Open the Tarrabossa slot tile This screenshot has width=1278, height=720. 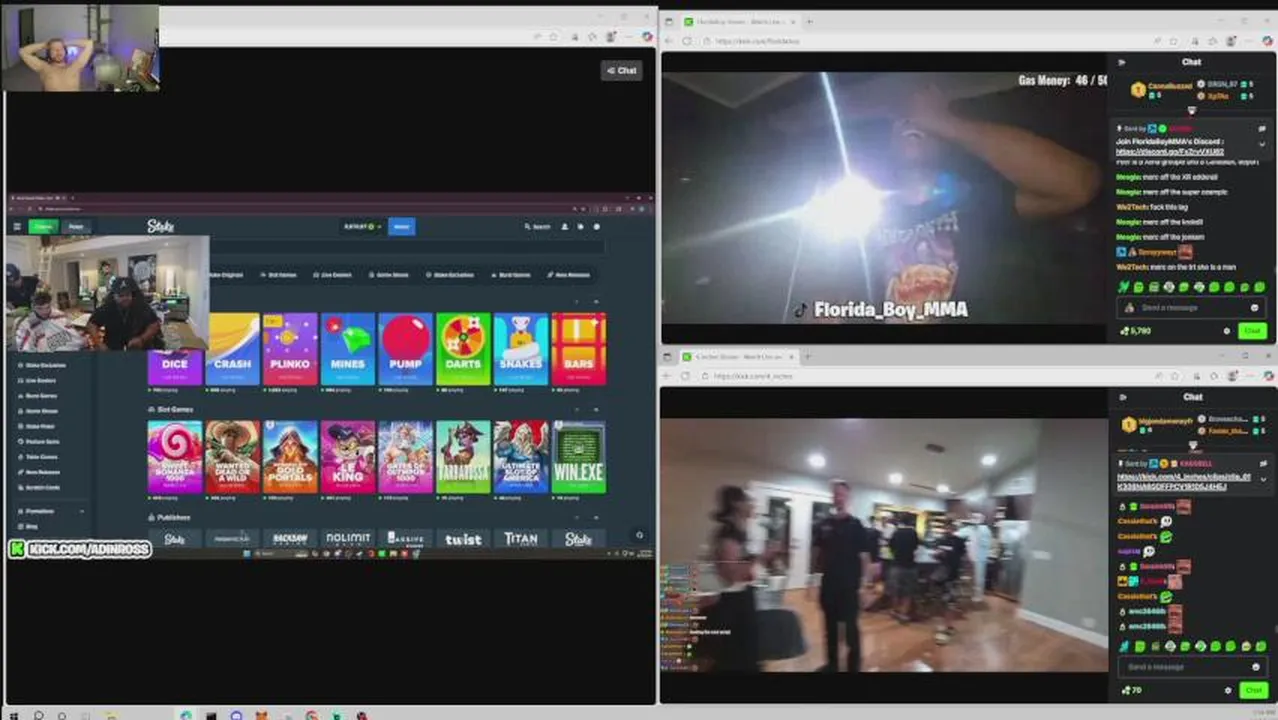tap(463, 456)
